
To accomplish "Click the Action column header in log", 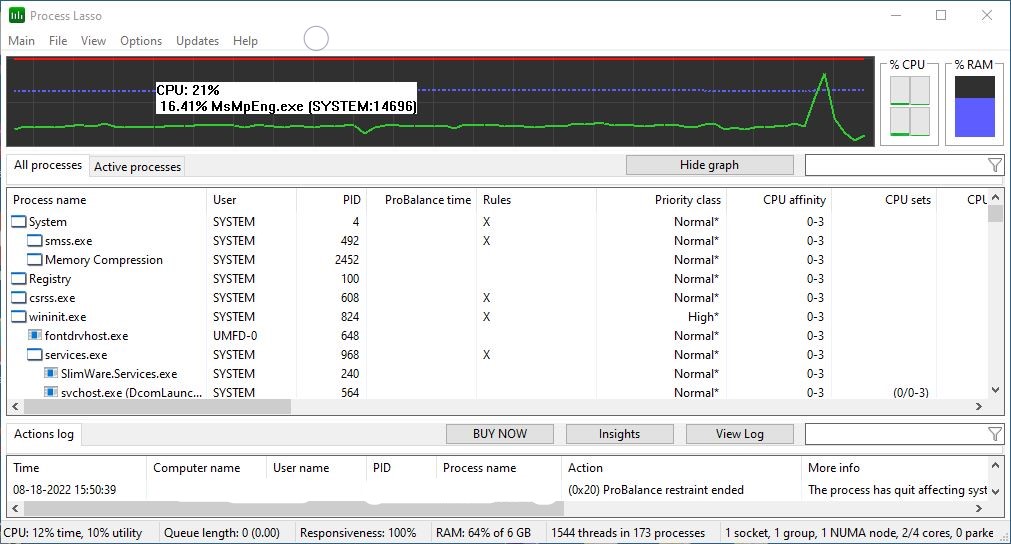I will tap(682, 468).
